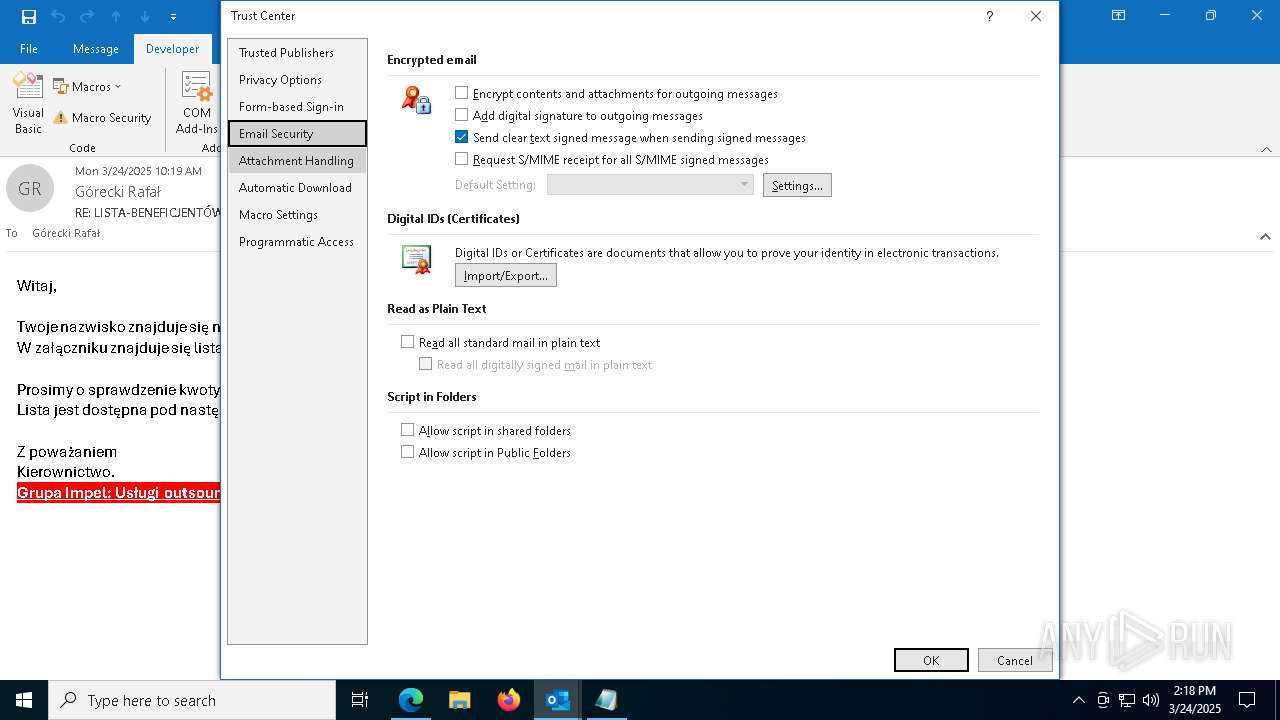Open the Default Setting dropdown
The image size is (1280, 720).
[x=649, y=185]
